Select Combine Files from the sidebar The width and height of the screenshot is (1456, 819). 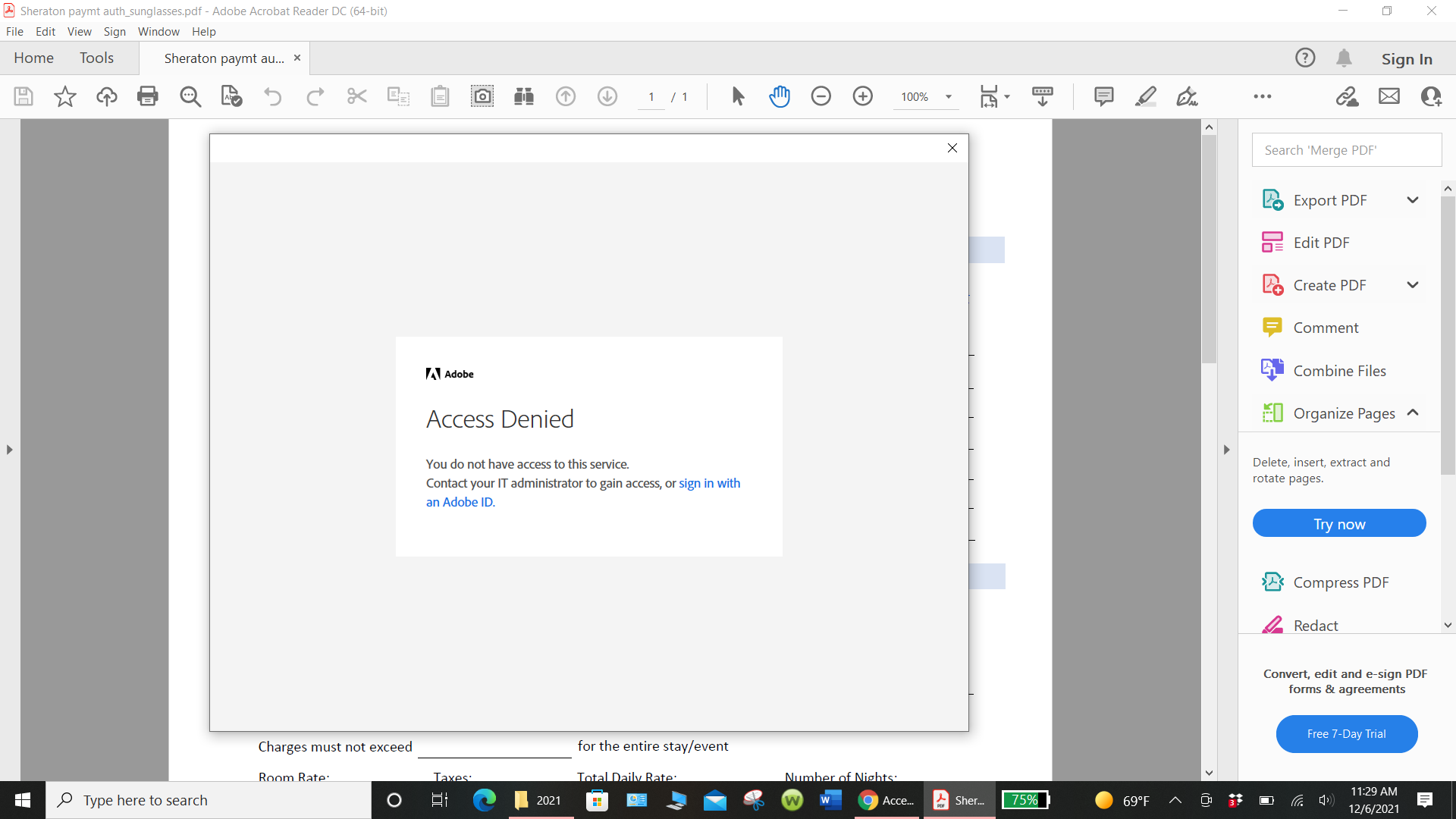click(x=1338, y=370)
